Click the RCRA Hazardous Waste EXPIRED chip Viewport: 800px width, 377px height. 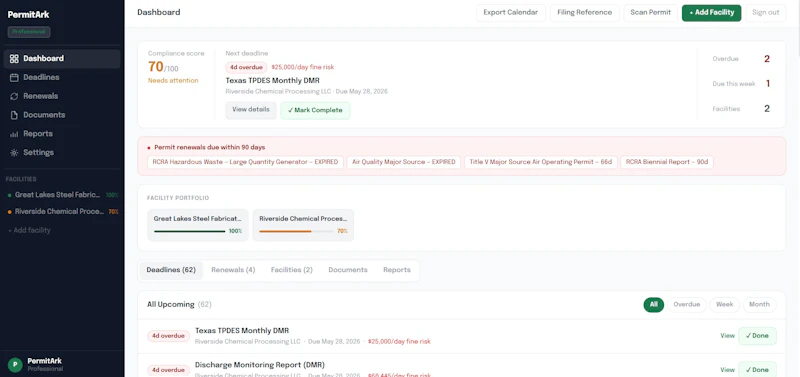245,162
